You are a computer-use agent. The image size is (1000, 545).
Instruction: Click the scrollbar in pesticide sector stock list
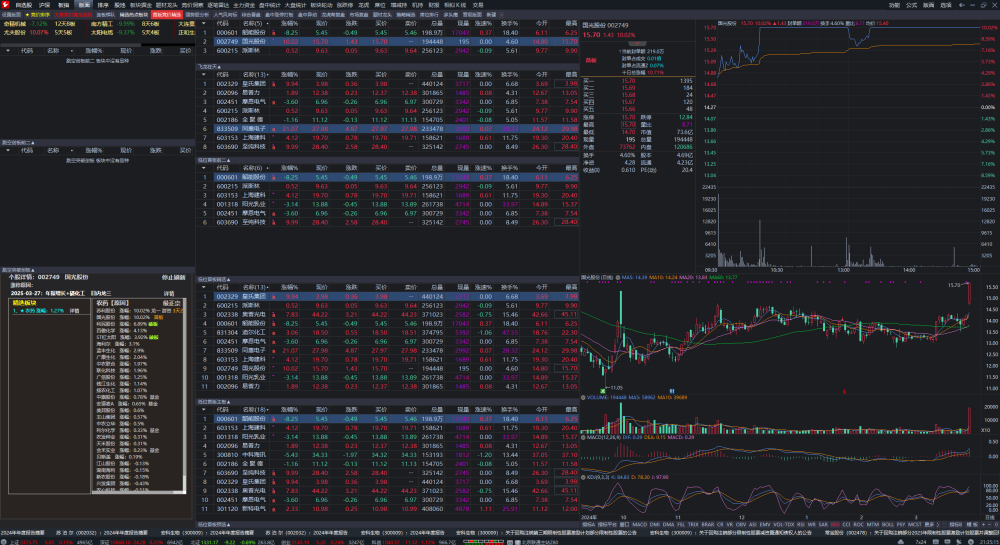pos(185,395)
